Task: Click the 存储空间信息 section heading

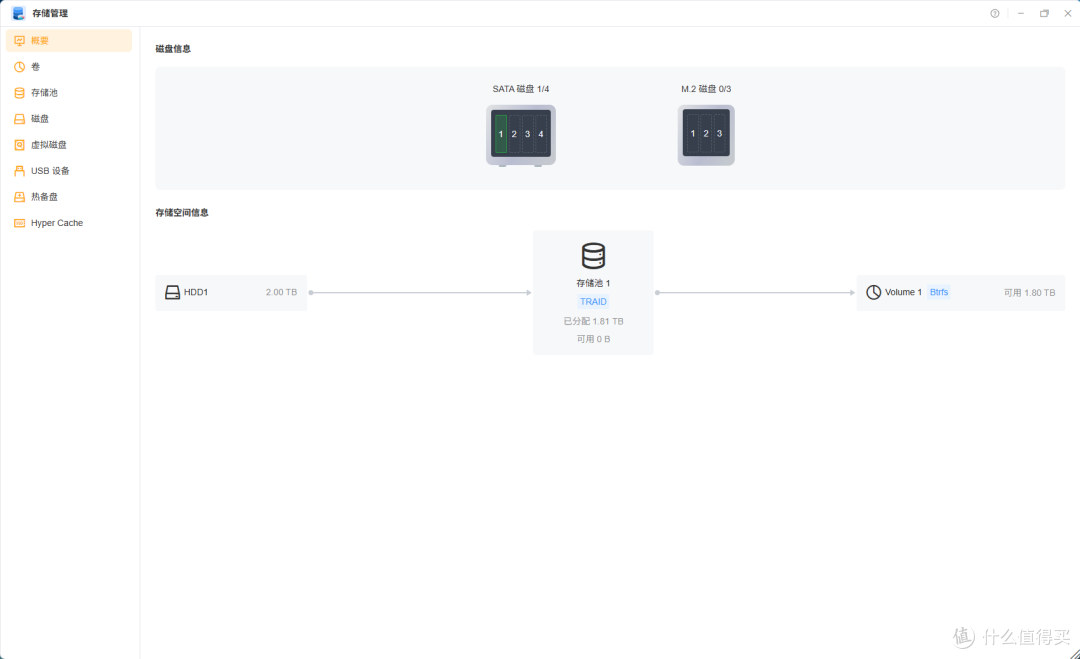Action: 182,213
